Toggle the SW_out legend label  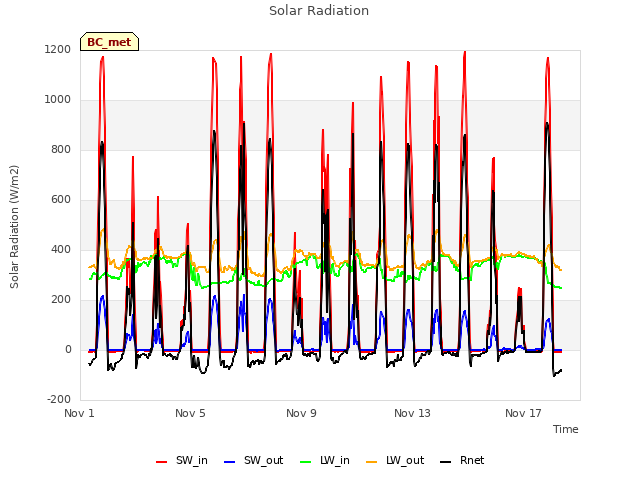point(264,460)
